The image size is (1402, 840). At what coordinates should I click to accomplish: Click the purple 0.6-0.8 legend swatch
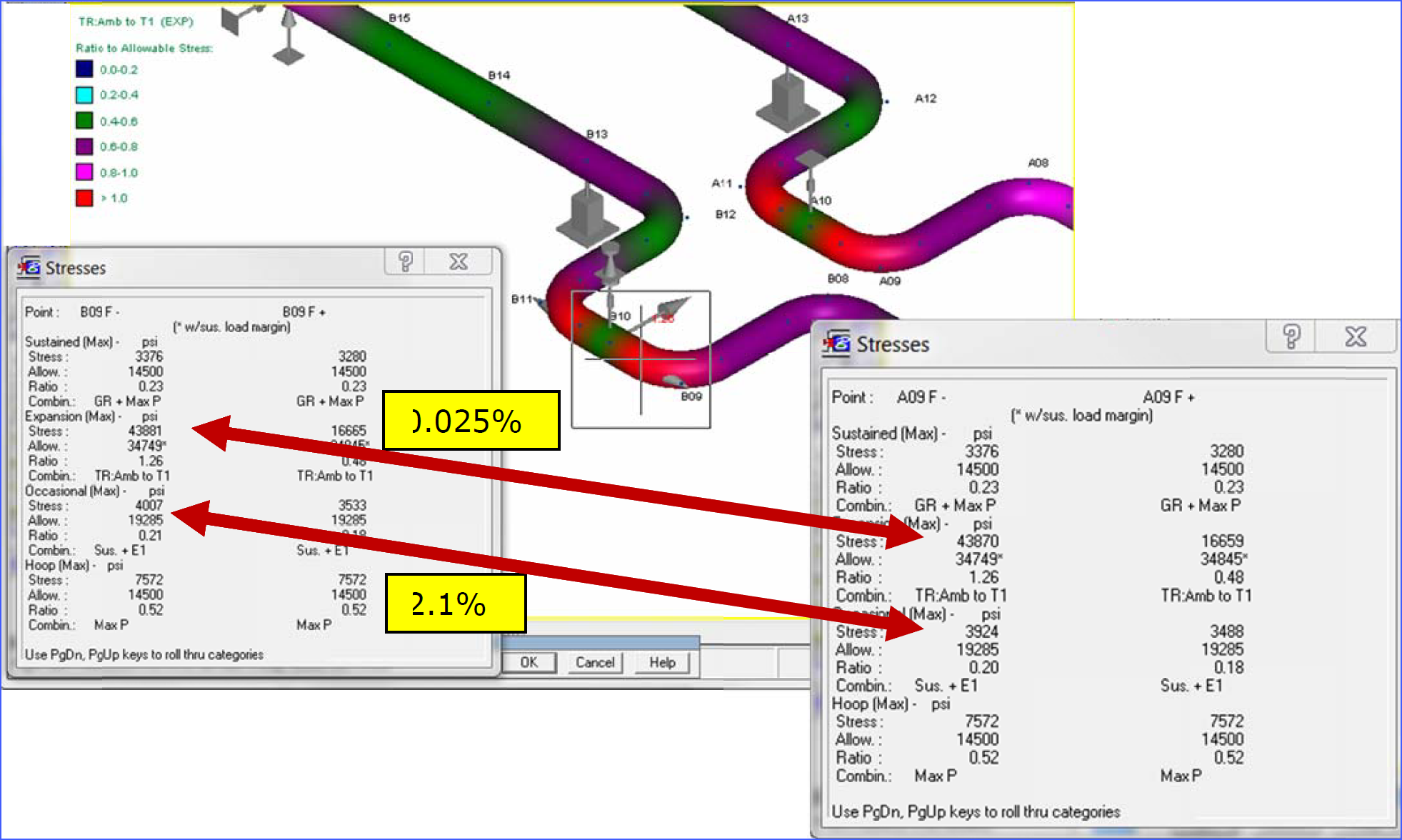[x=84, y=146]
